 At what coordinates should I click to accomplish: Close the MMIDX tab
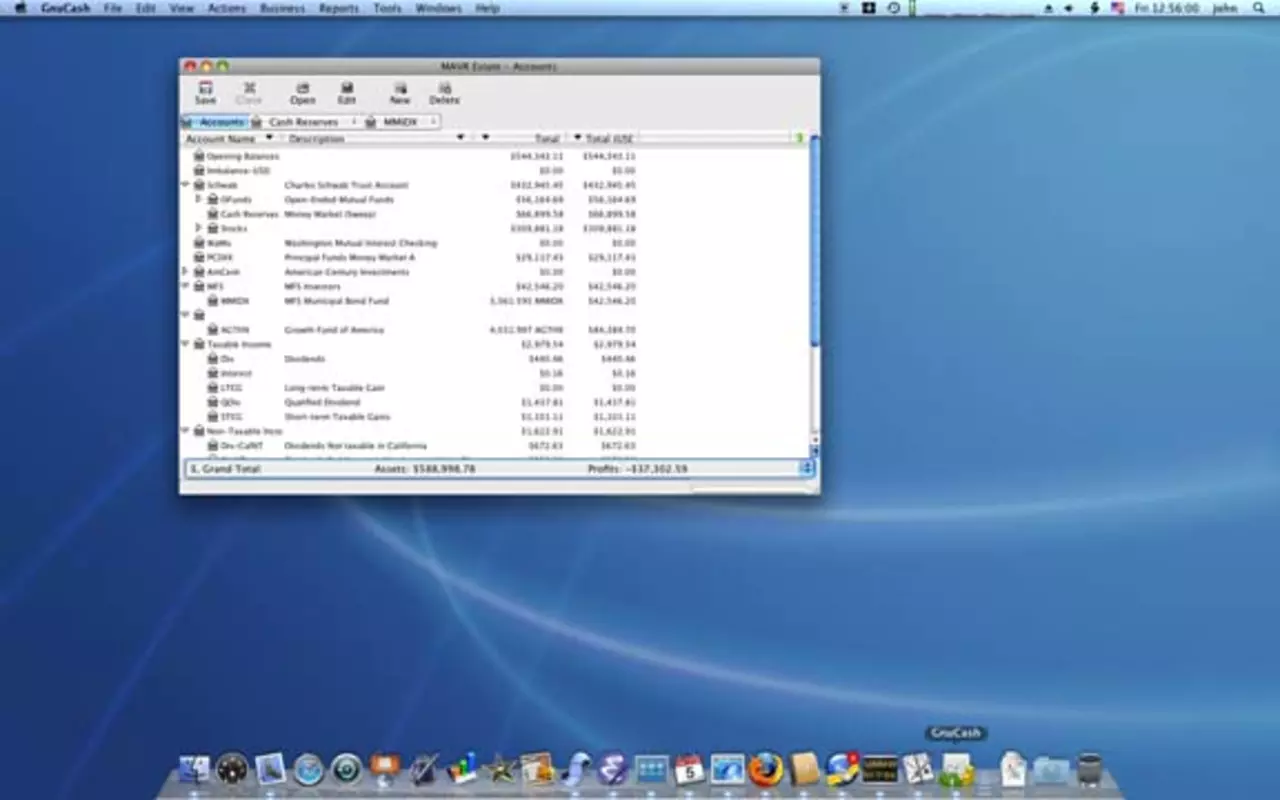click(x=433, y=122)
